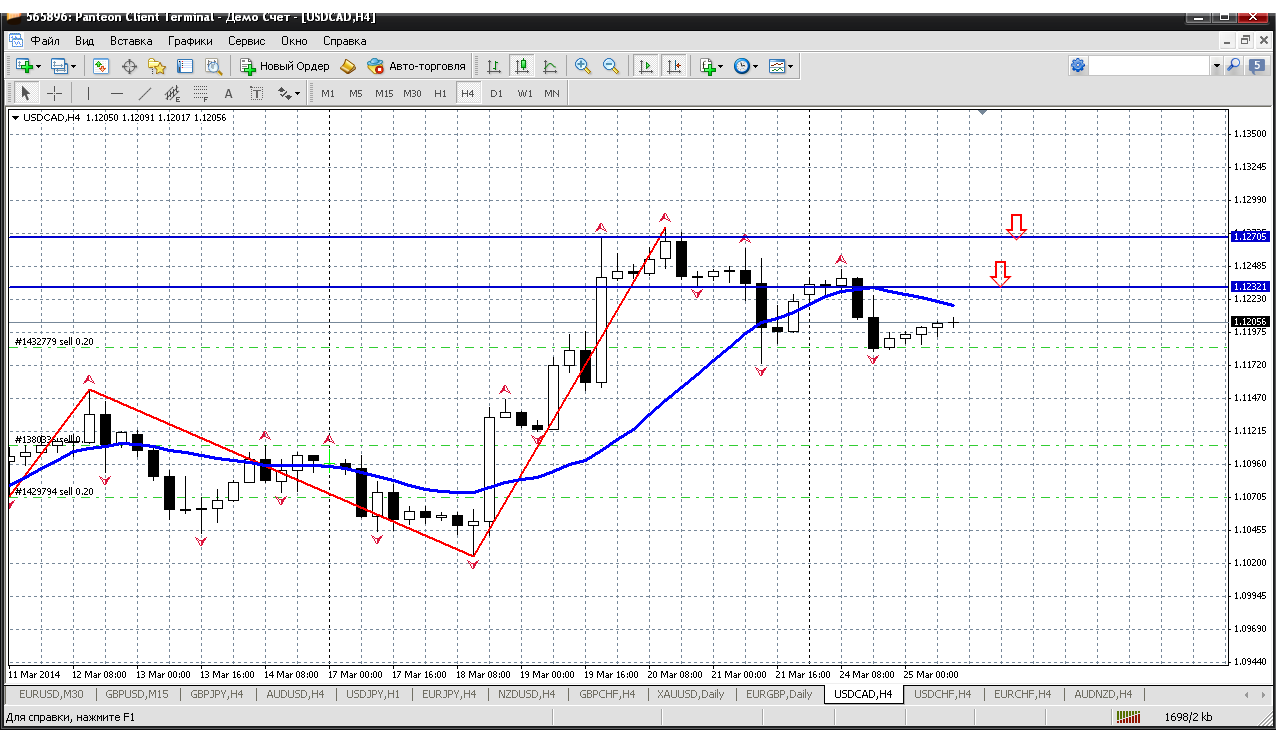Select the equidistant channel tool

[172, 93]
